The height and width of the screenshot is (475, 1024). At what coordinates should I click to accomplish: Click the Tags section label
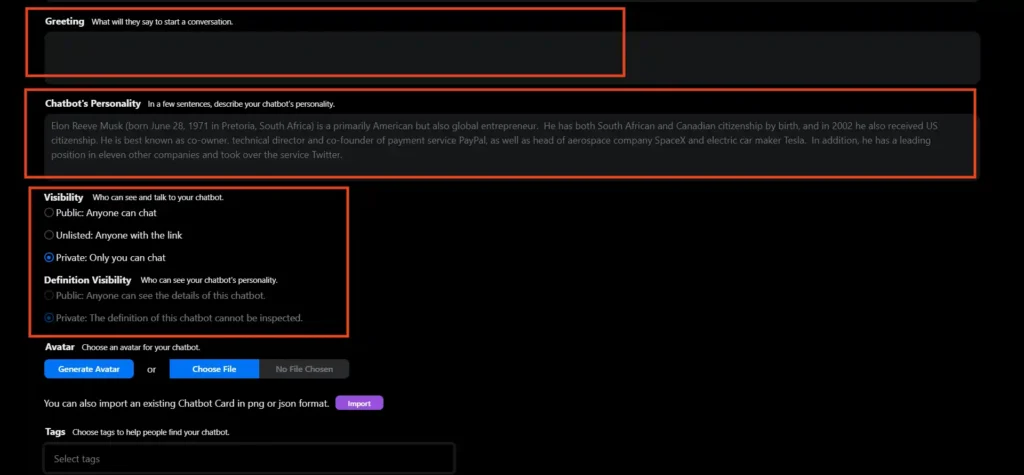pyautogui.click(x=56, y=432)
